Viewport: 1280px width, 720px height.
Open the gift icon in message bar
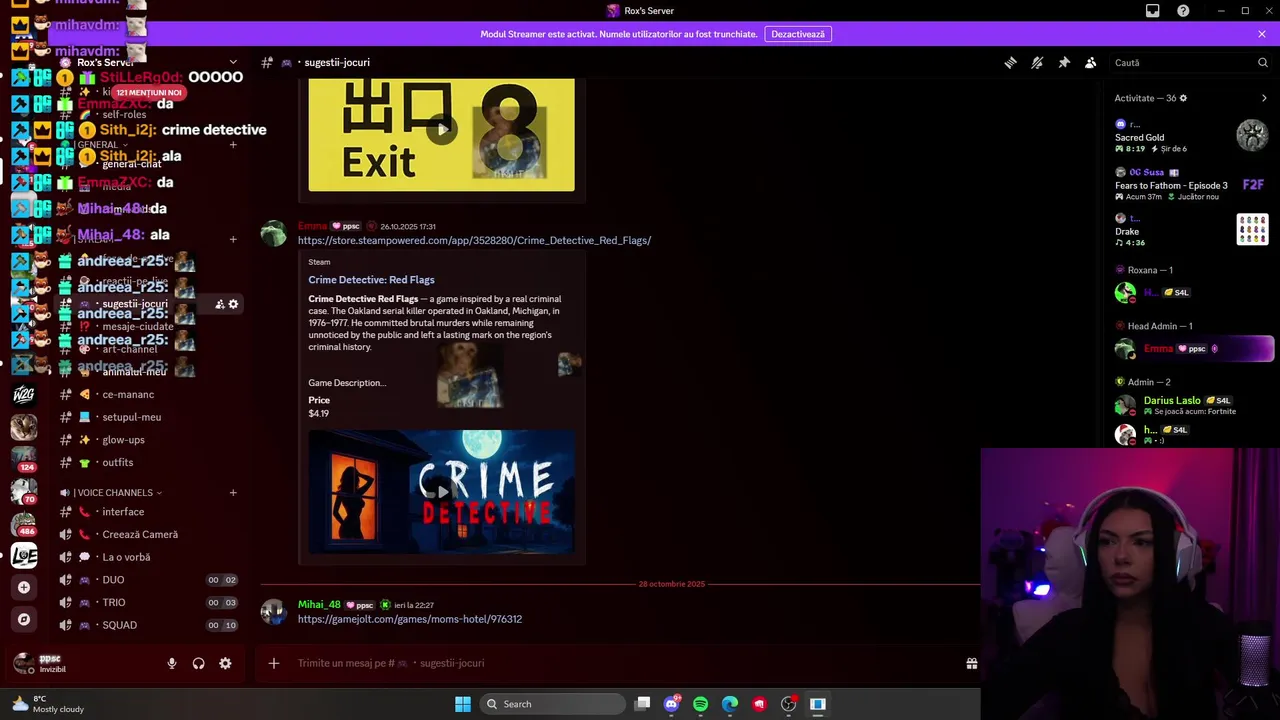(x=971, y=663)
